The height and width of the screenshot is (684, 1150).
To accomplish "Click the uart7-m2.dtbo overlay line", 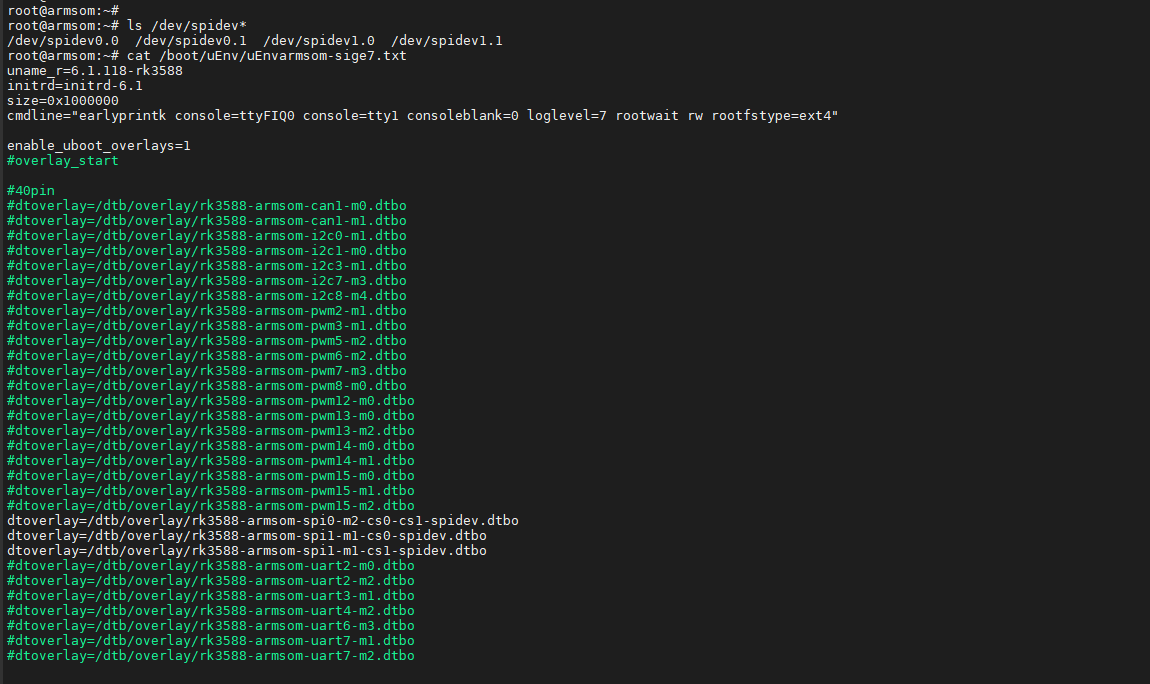I will point(211,656).
